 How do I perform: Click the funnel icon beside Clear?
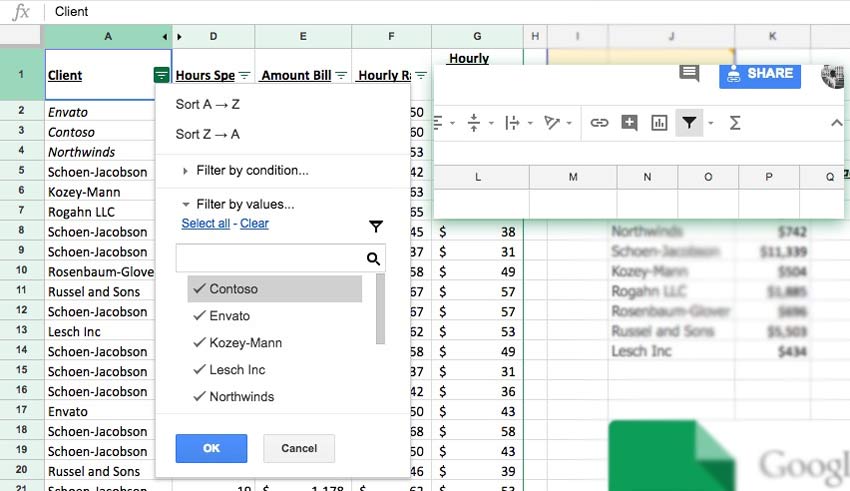click(x=376, y=227)
